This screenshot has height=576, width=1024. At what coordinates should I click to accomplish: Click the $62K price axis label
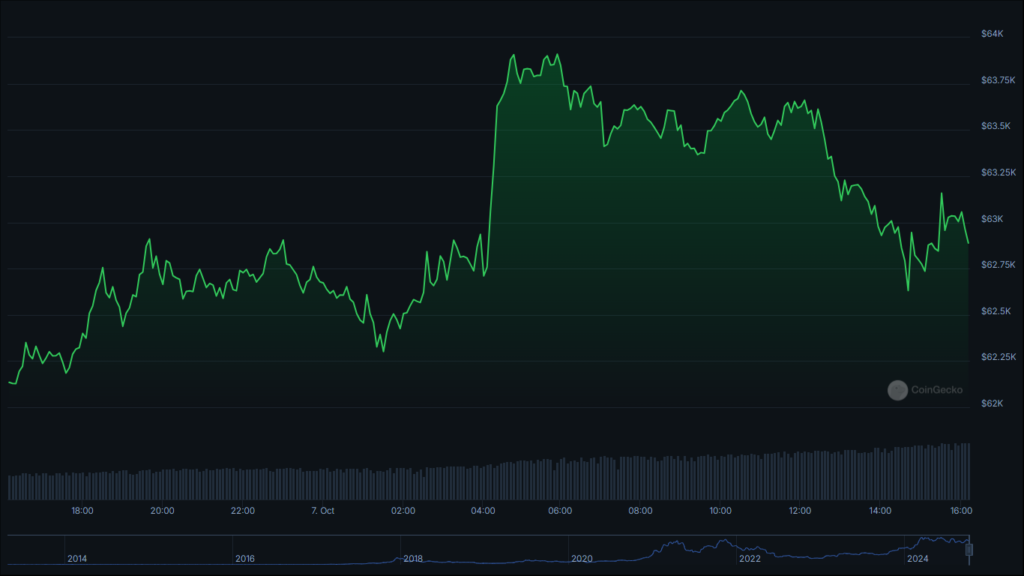tap(992, 404)
